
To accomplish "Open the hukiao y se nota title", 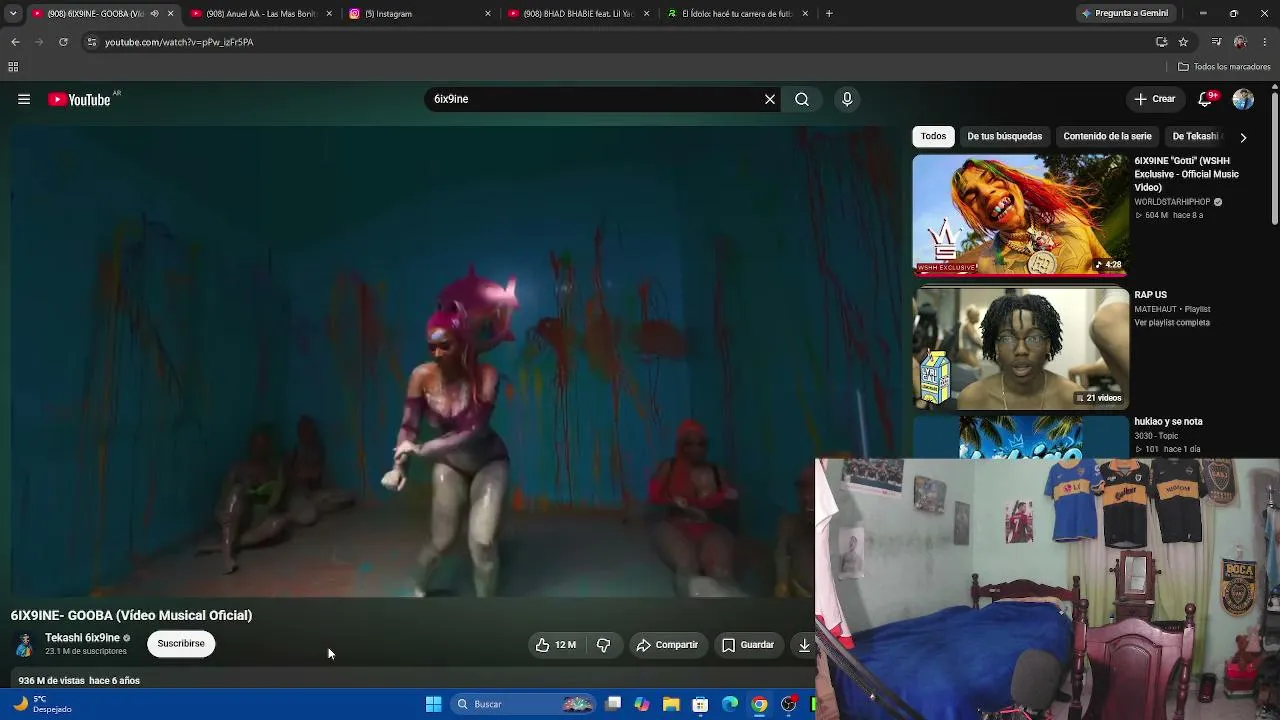I will point(1168,422).
